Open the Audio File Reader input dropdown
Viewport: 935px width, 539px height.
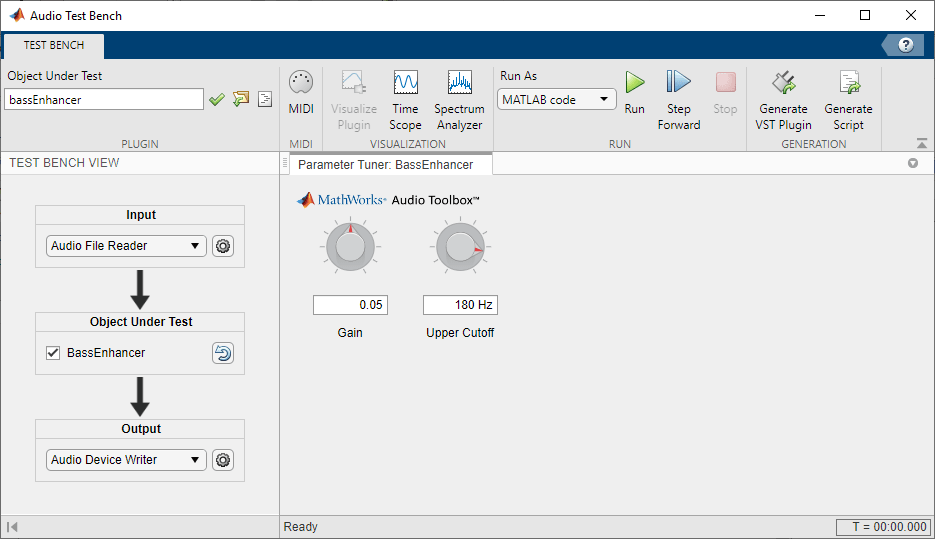126,246
